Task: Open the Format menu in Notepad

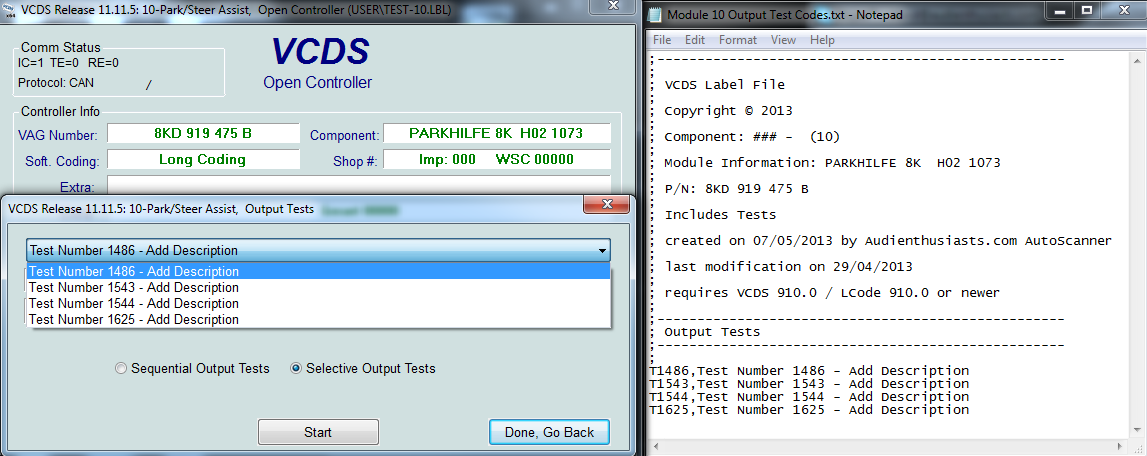Action: point(737,40)
